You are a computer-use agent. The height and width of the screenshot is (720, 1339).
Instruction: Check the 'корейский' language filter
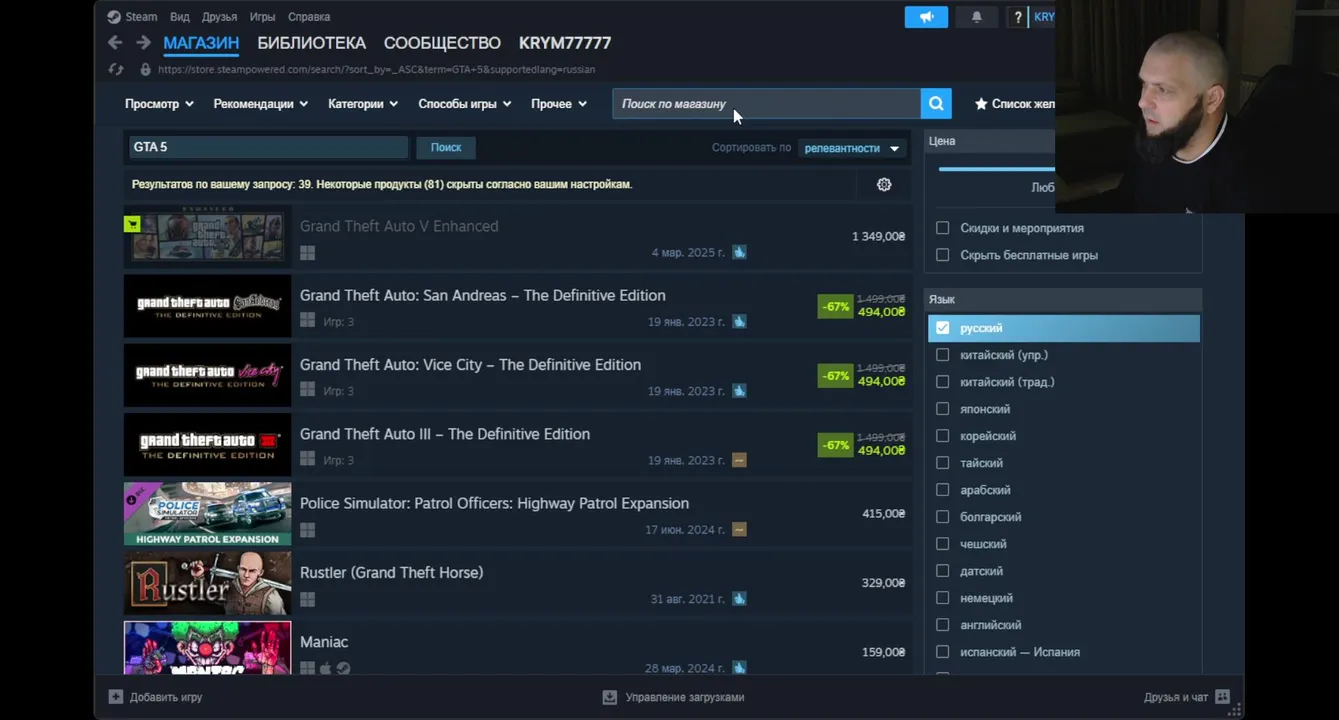[x=942, y=436]
